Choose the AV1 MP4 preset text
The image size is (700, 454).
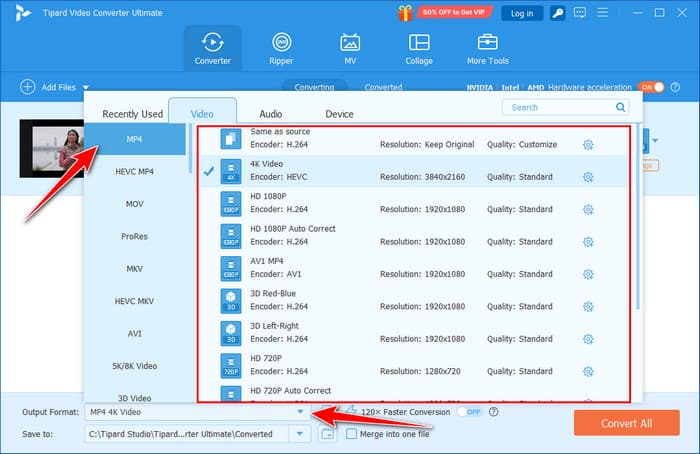click(267, 261)
